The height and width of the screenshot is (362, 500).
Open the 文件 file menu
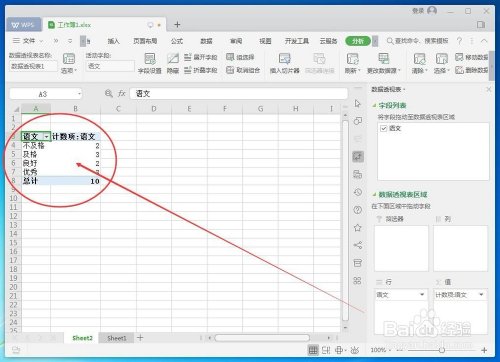point(28,41)
